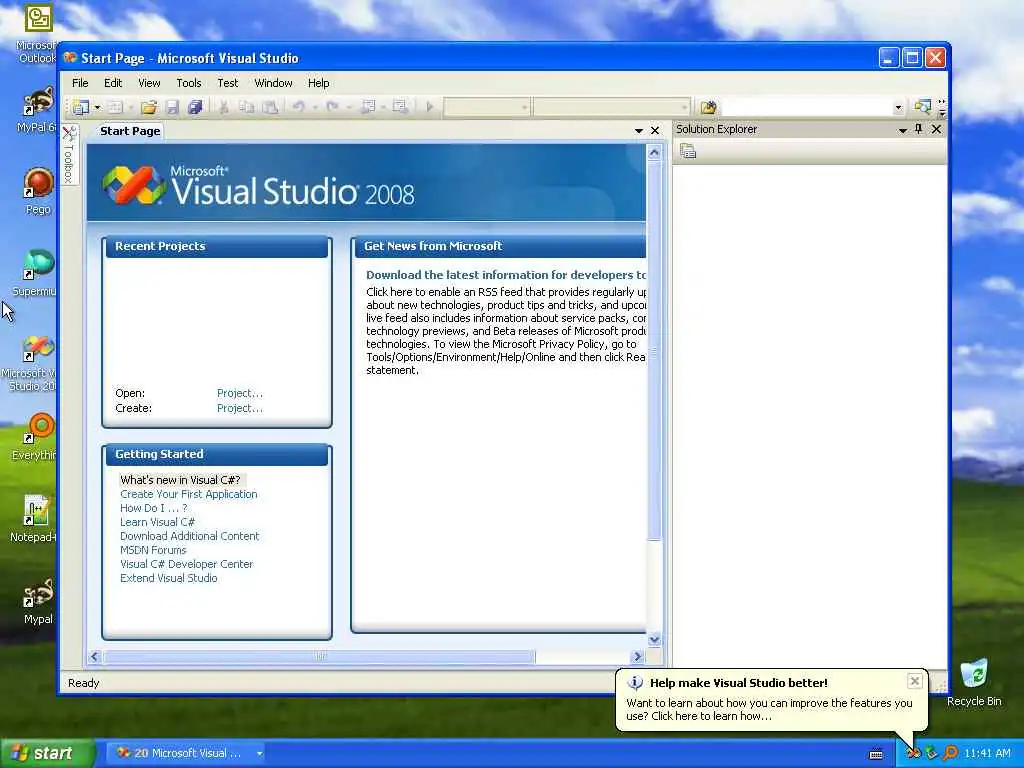
Task: Open the File menu
Action: point(80,83)
